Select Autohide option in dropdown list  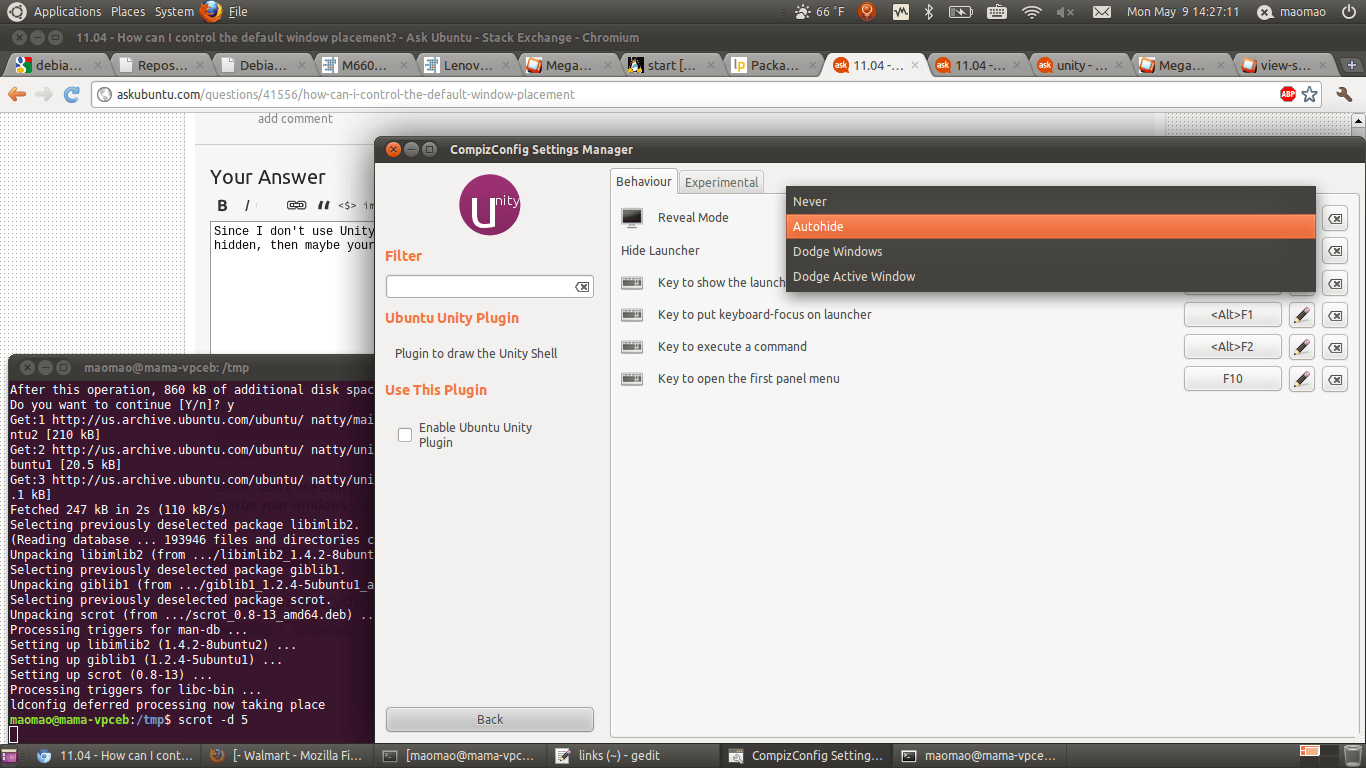click(x=1050, y=226)
